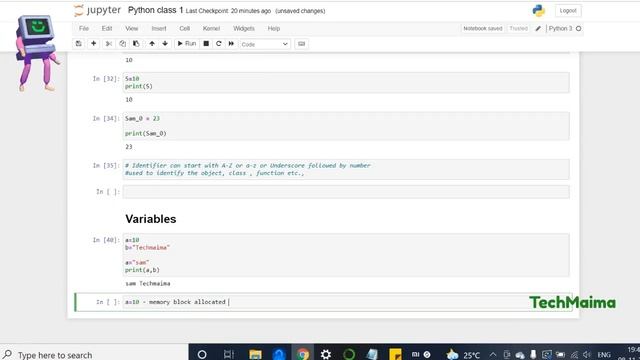This screenshot has height=360, width=640.
Task: Cut selected cells with scissors icon
Action: pos(109,44)
